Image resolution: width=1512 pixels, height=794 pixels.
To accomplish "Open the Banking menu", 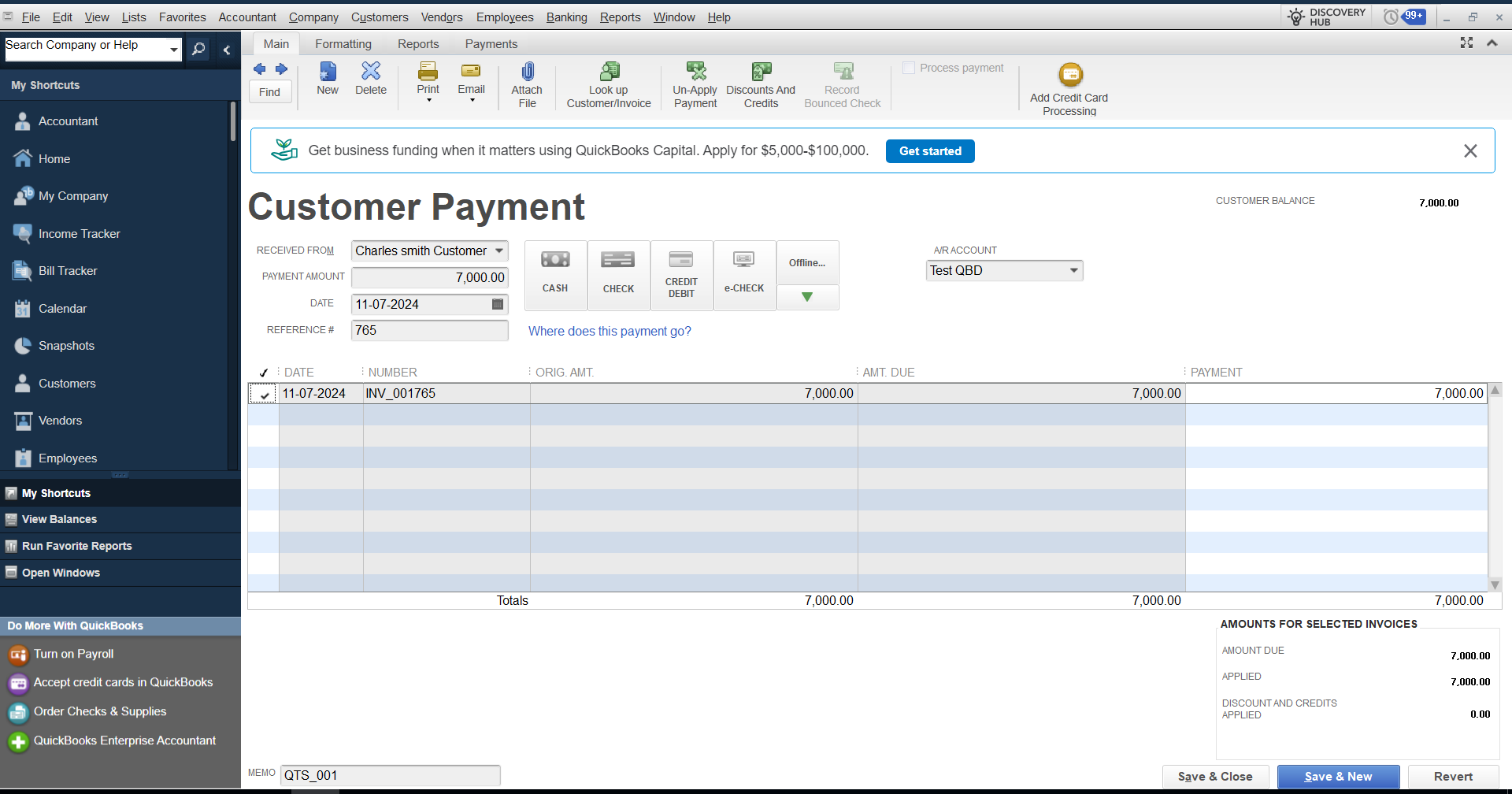I will coord(566,17).
